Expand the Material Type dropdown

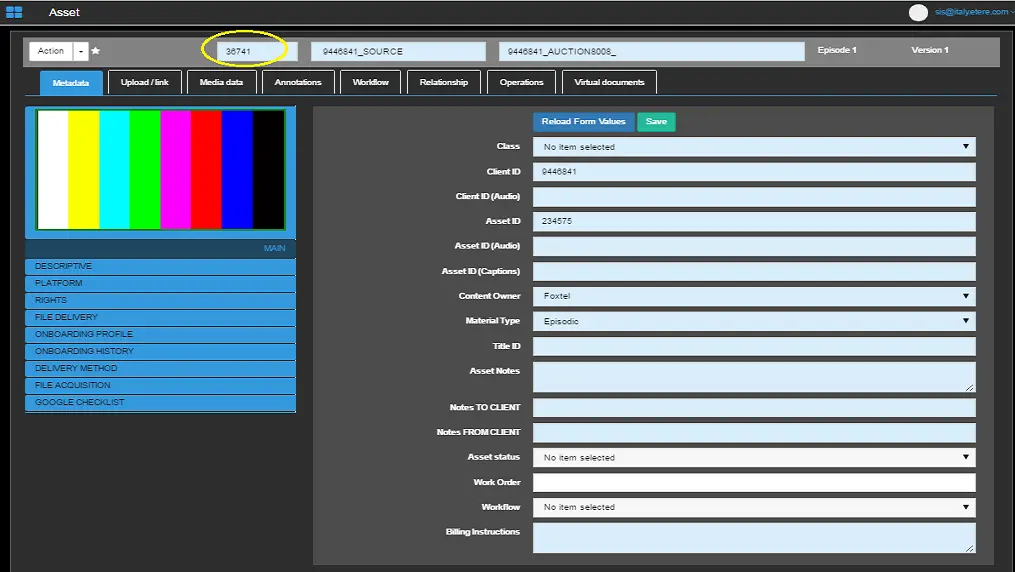click(753, 321)
